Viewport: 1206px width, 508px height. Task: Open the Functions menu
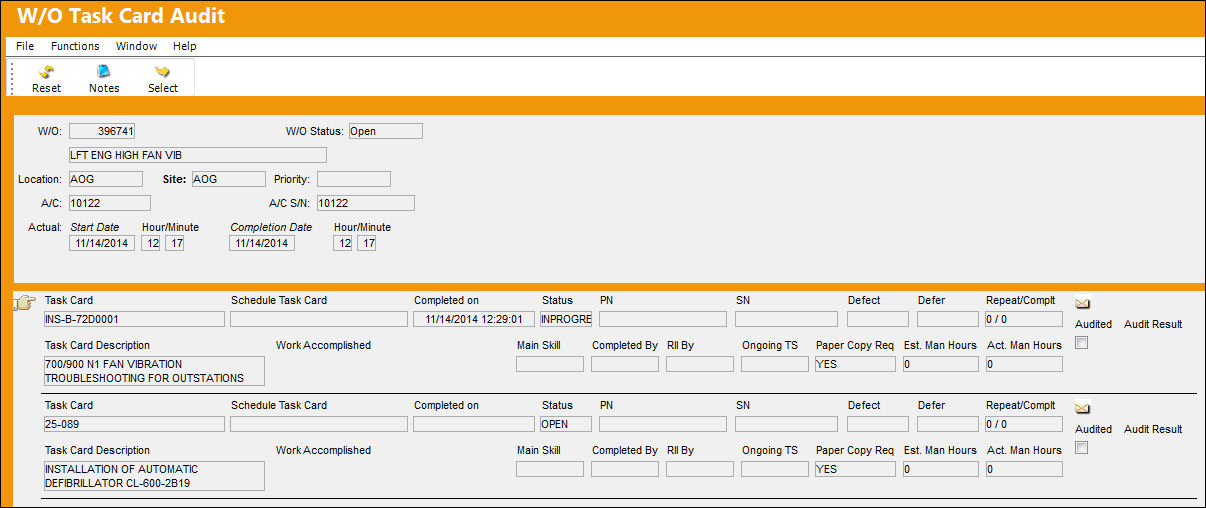pyautogui.click(x=75, y=46)
